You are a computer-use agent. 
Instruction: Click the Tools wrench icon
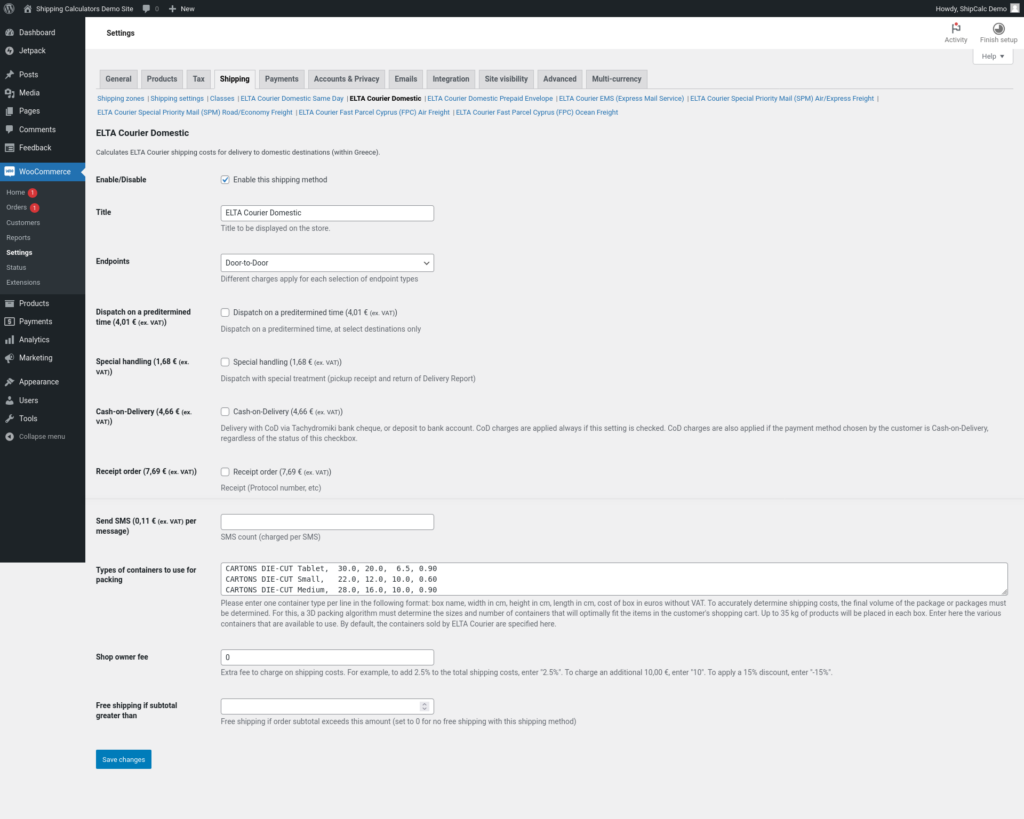[x=9, y=419]
